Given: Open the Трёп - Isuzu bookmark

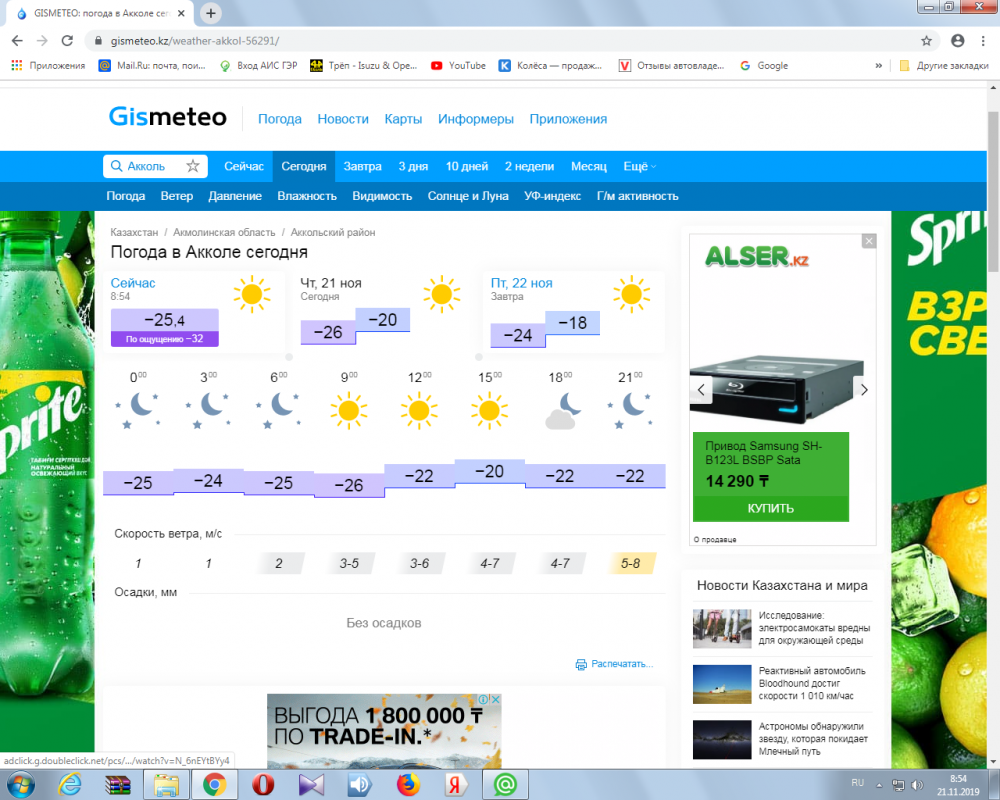Looking at the screenshot, I should 364,66.
